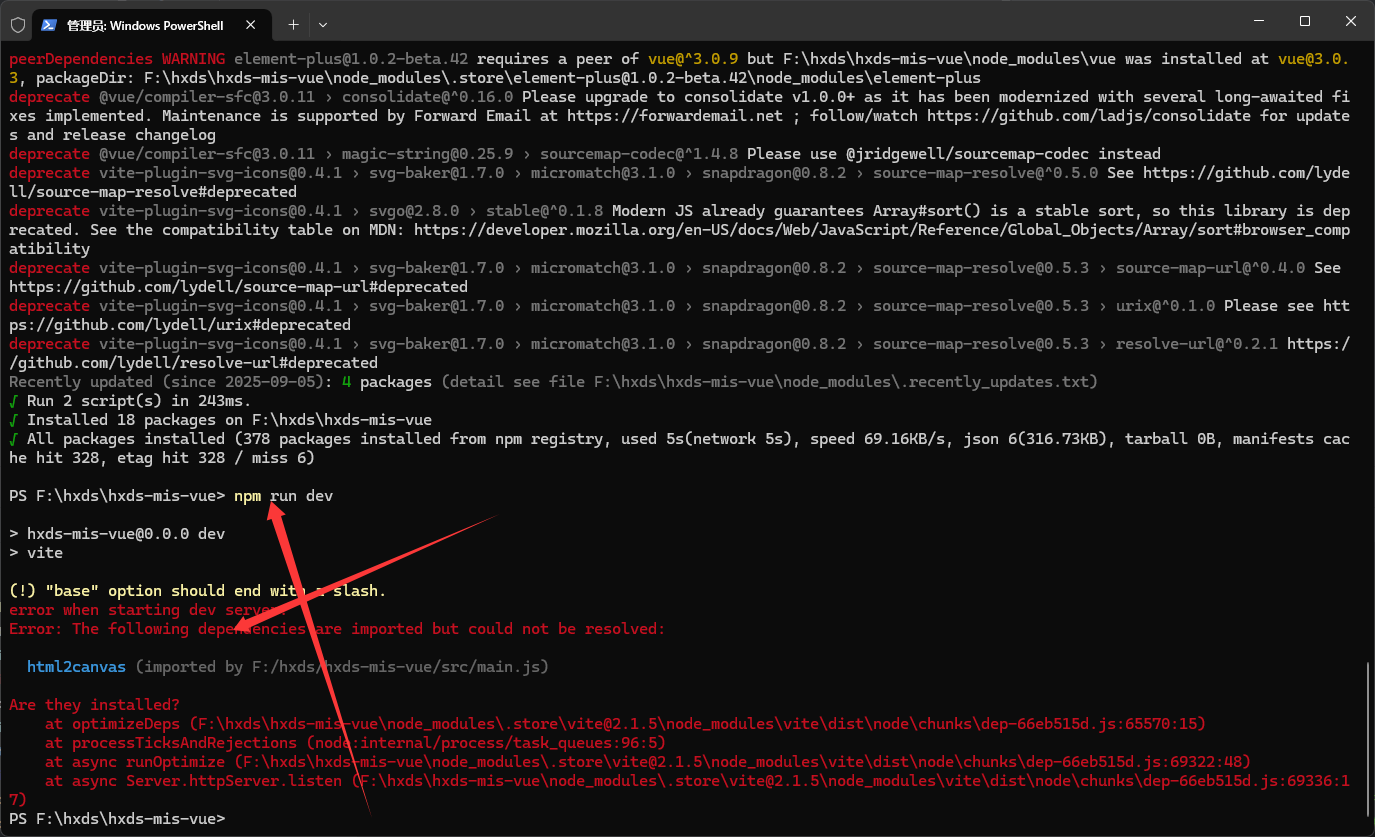Image resolution: width=1375 pixels, height=837 pixels.
Task: Maximize the terminal window
Action: tap(1305, 21)
